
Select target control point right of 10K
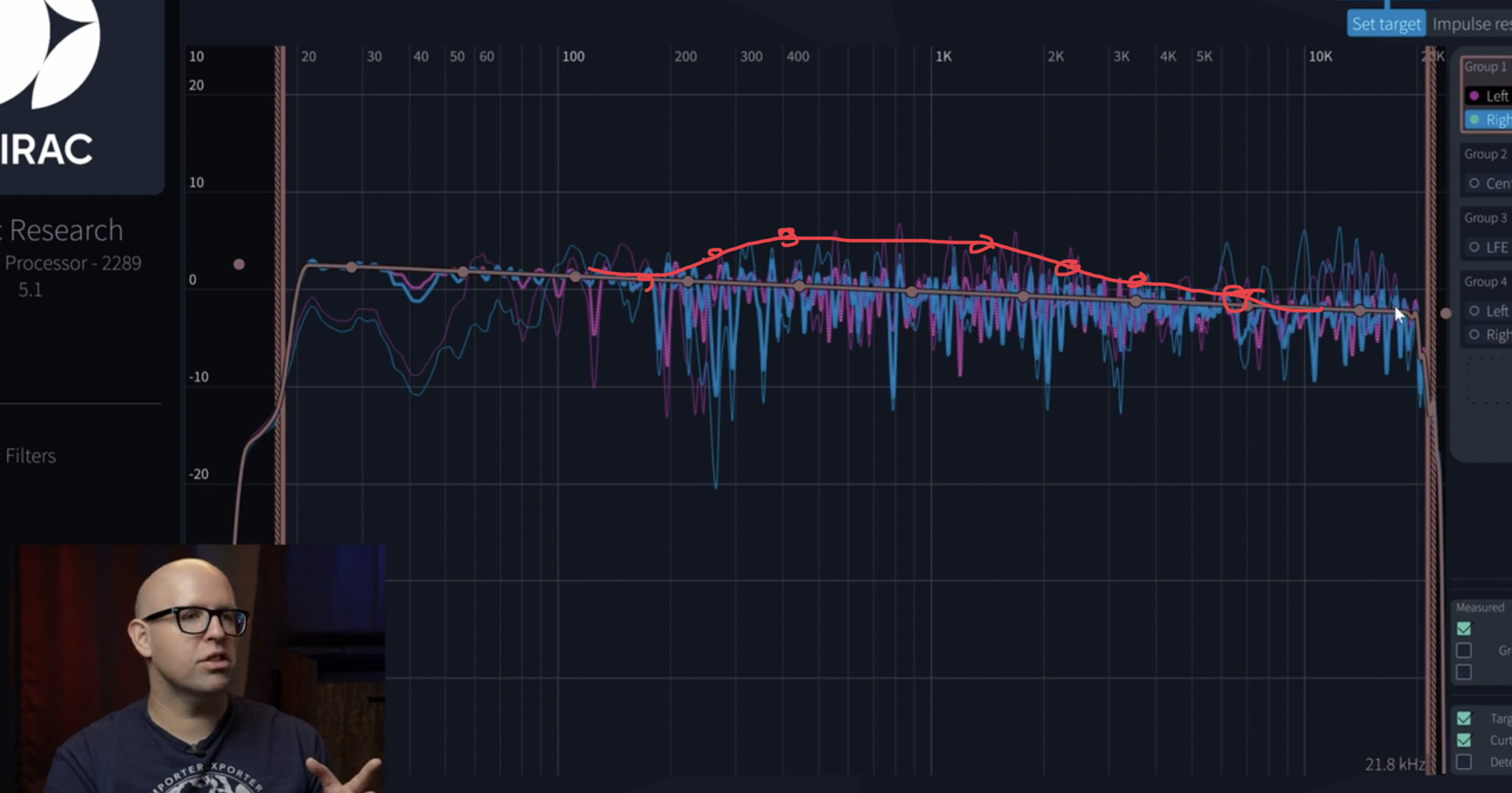tap(1360, 311)
